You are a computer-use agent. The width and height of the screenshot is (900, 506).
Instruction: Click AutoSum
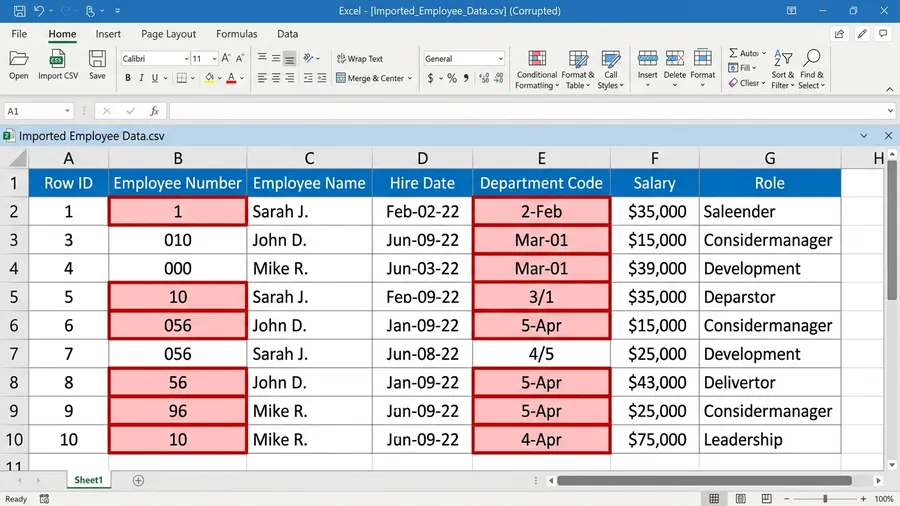tap(748, 53)
